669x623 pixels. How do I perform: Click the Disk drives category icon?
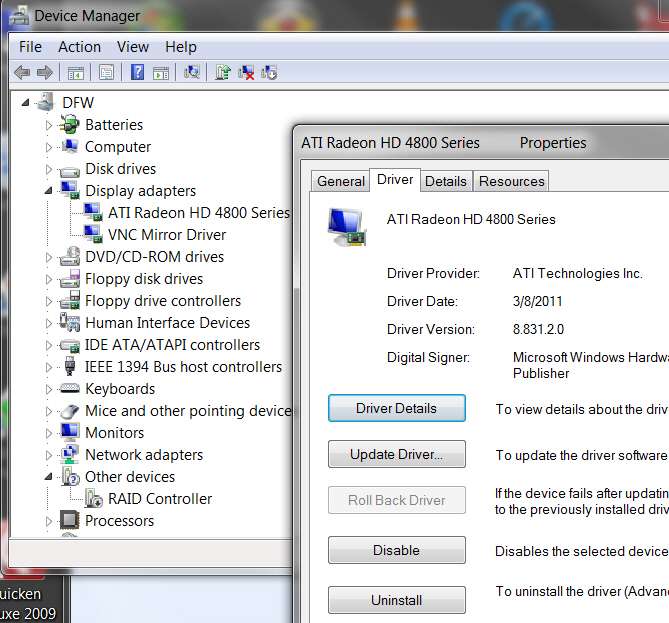click(x=69, y=171)
